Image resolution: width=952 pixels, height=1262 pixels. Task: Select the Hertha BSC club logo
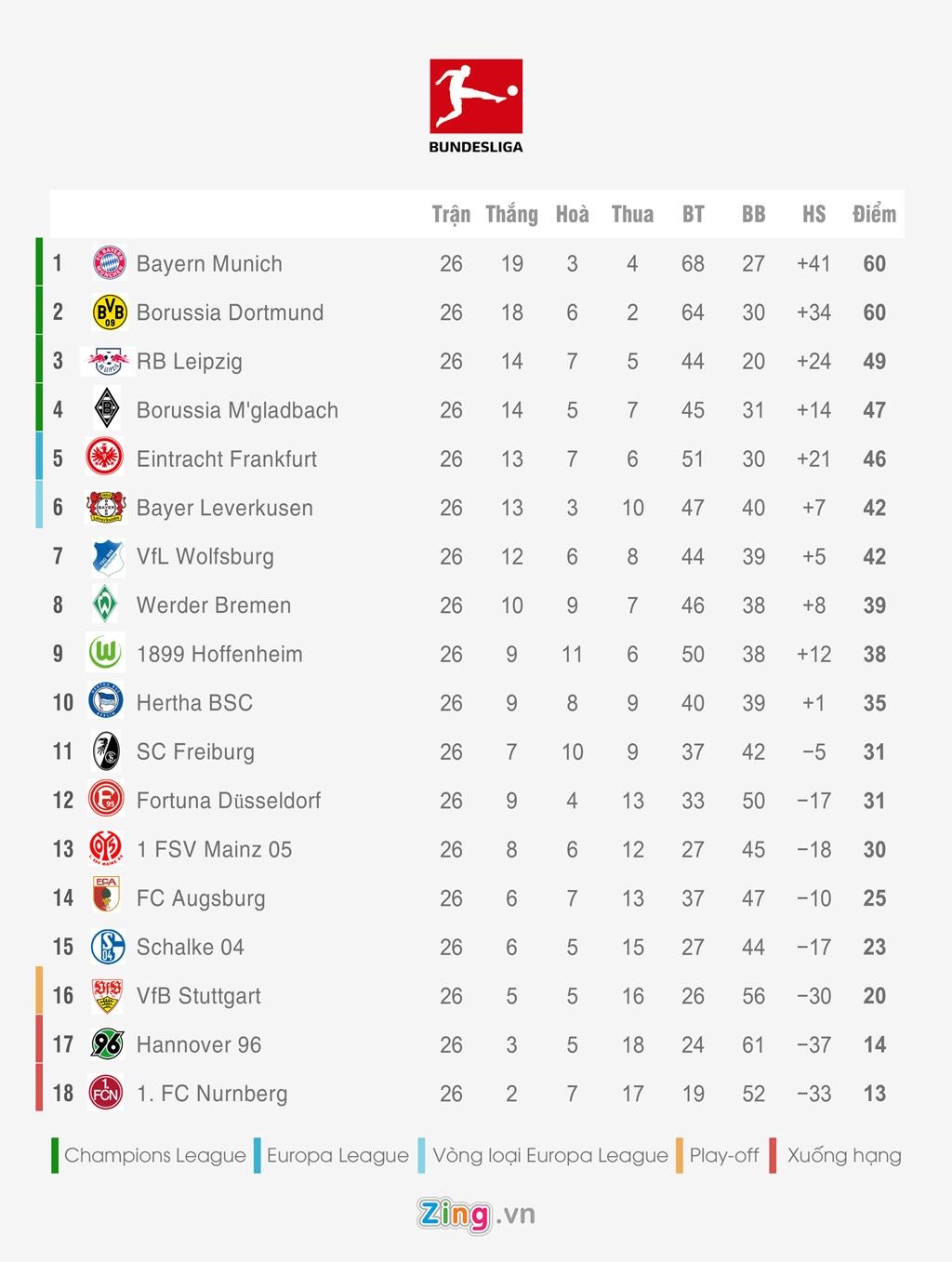point(106,703)
